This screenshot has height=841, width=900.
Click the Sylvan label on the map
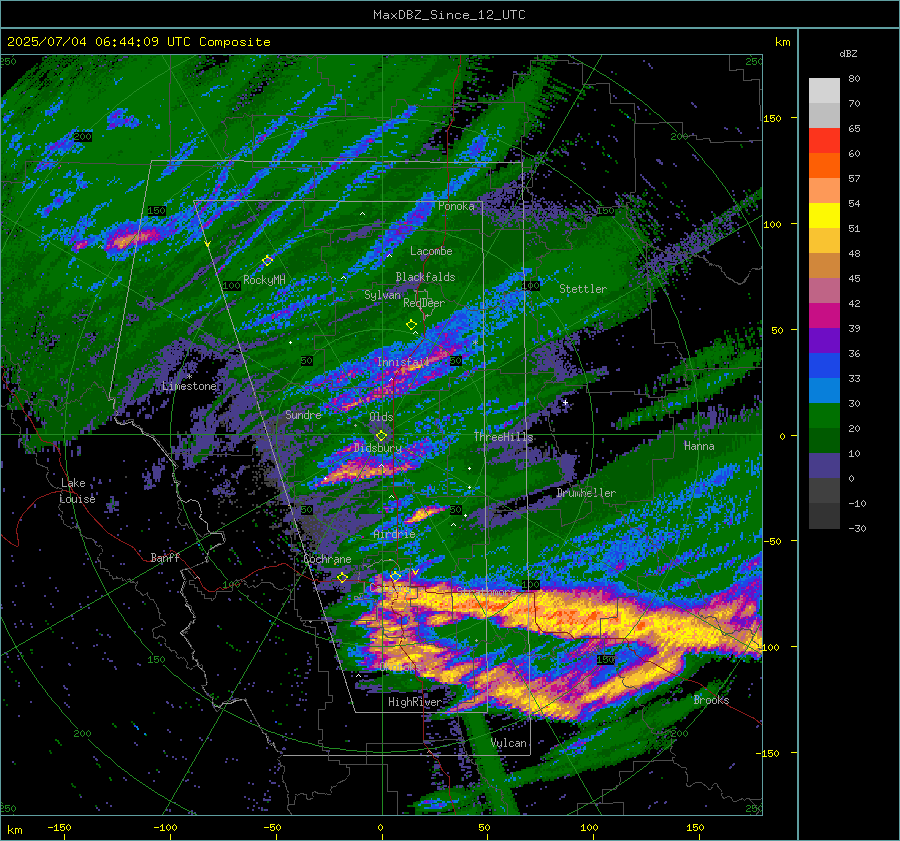[x=382, y=295]
